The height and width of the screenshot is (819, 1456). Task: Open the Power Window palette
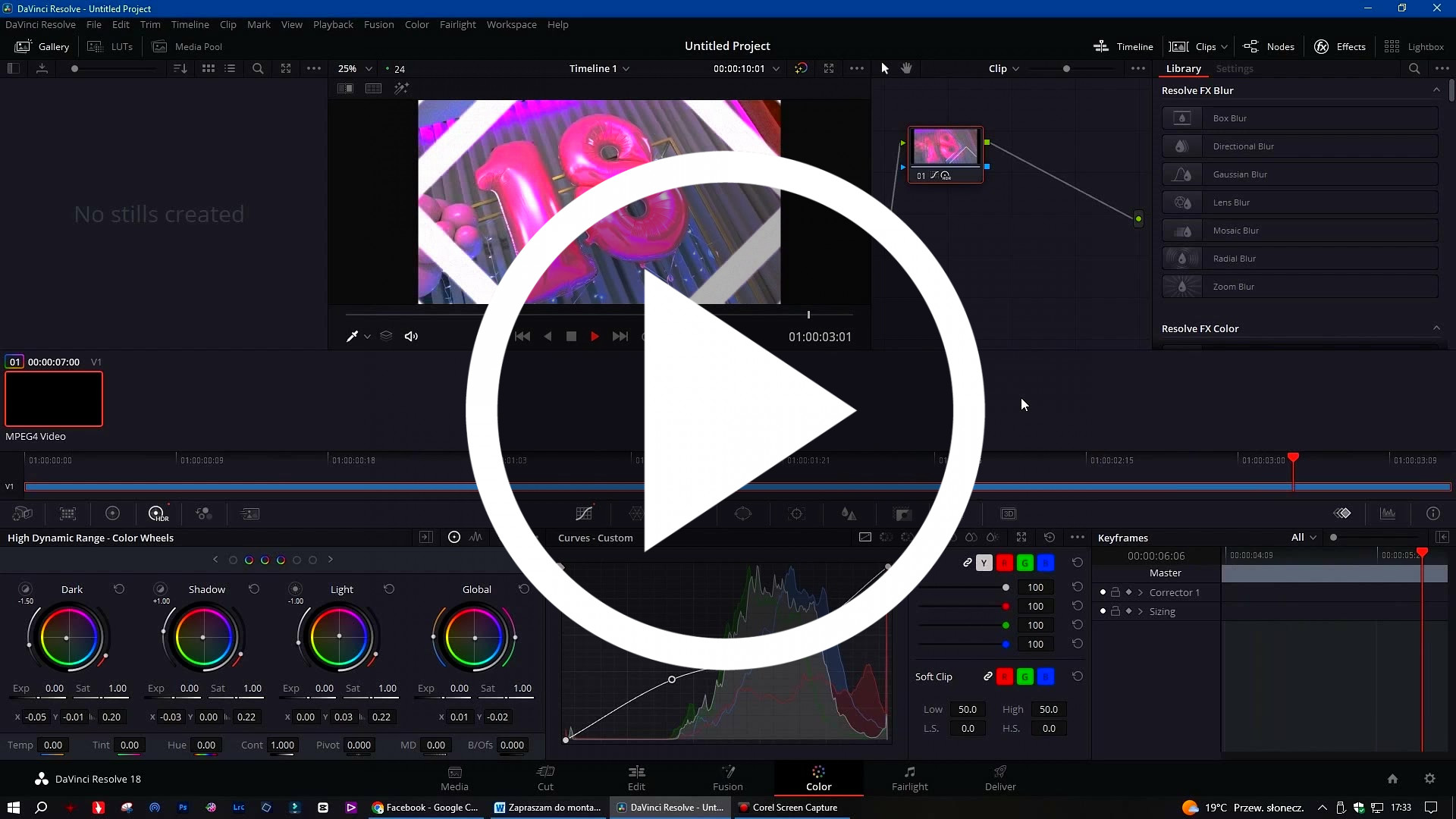pos(743,513)
